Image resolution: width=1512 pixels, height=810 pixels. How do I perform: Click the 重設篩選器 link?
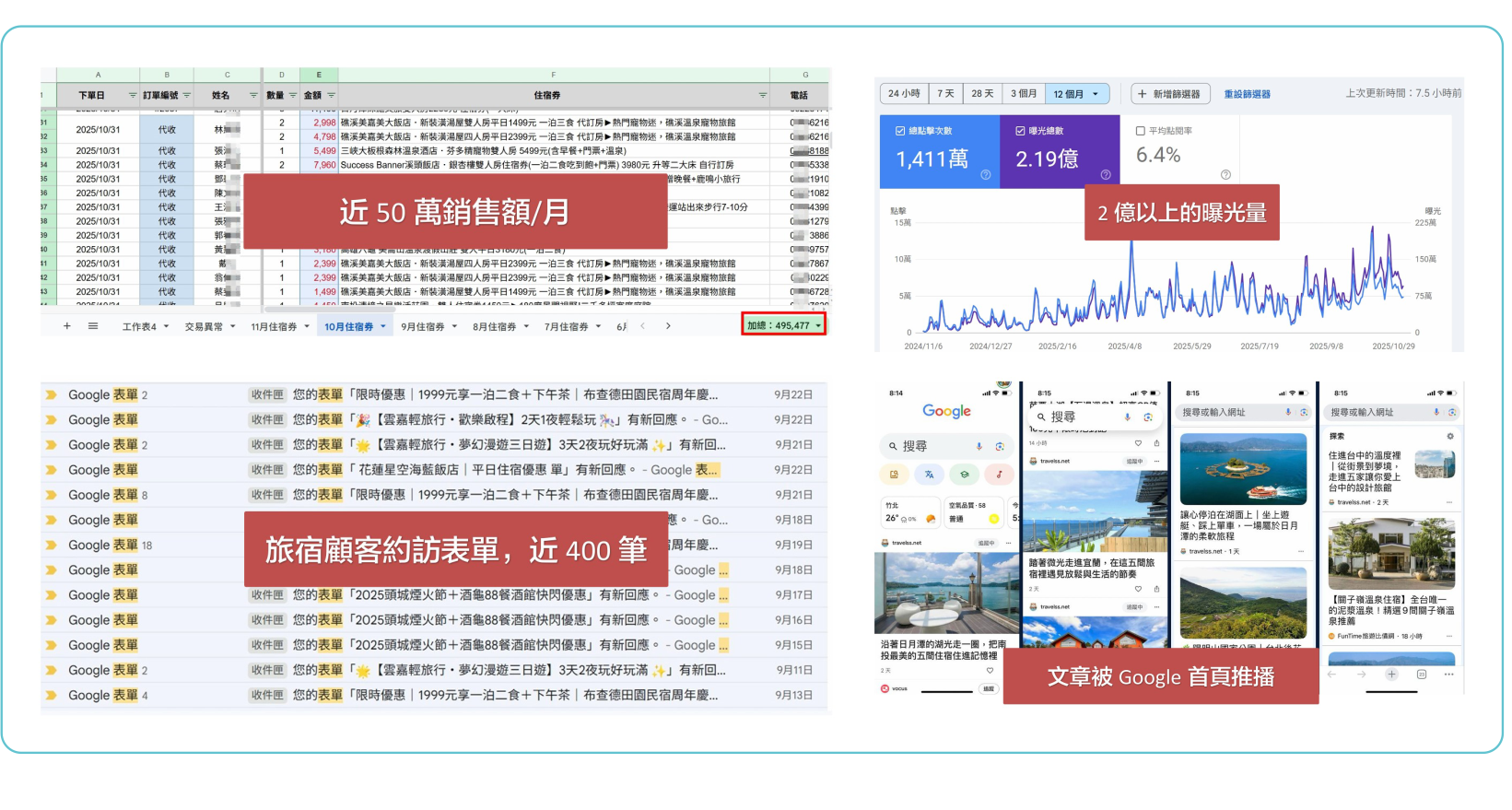(x=1247, y=94)
